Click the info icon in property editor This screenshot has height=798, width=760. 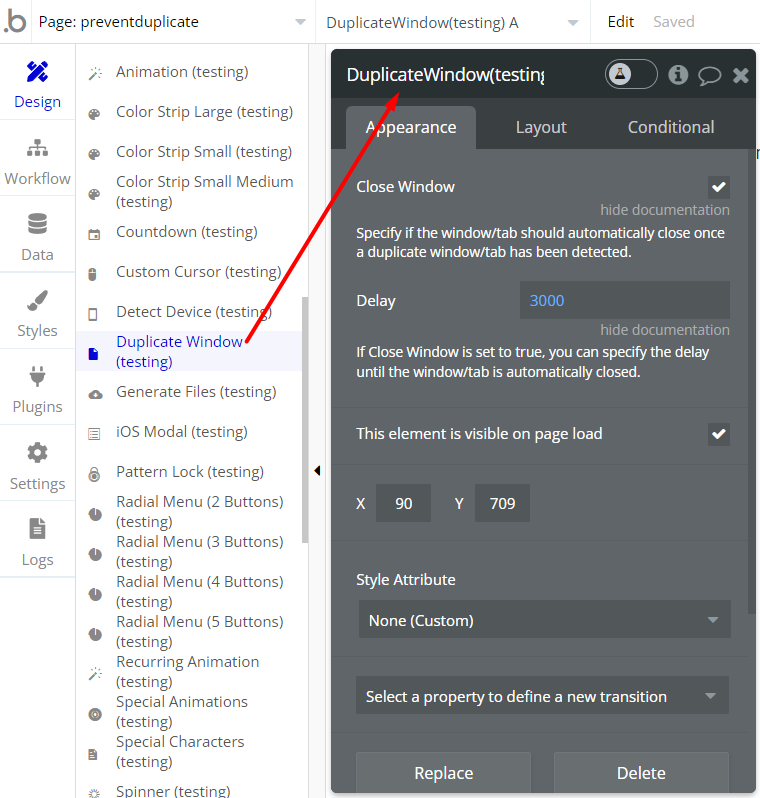[x=678, y=75]
